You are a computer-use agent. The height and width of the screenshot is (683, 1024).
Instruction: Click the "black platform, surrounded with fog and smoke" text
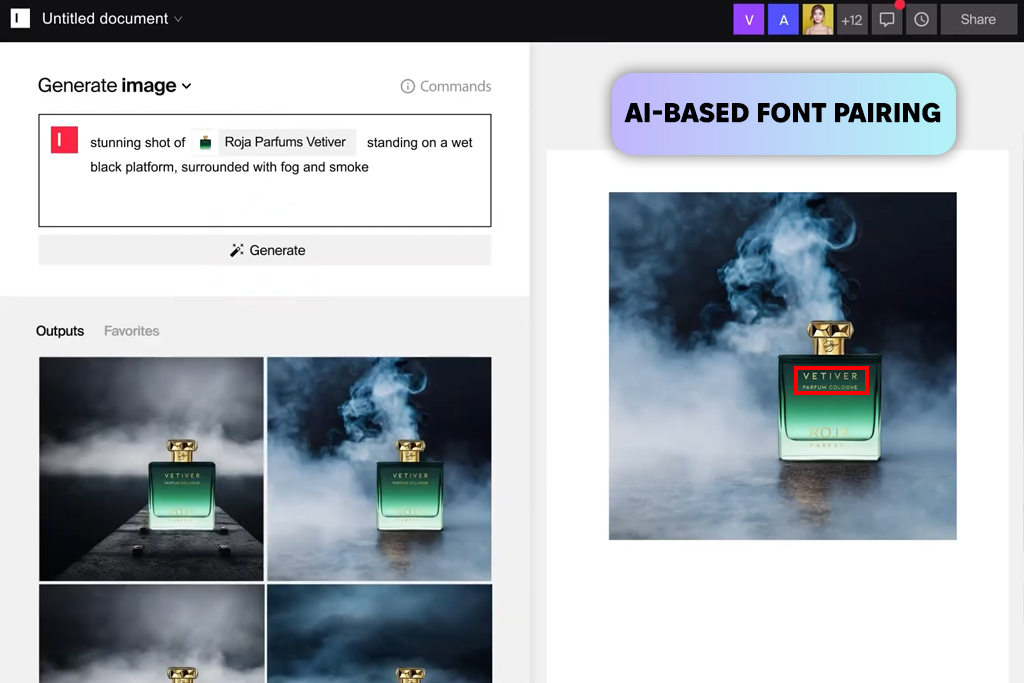229,167
